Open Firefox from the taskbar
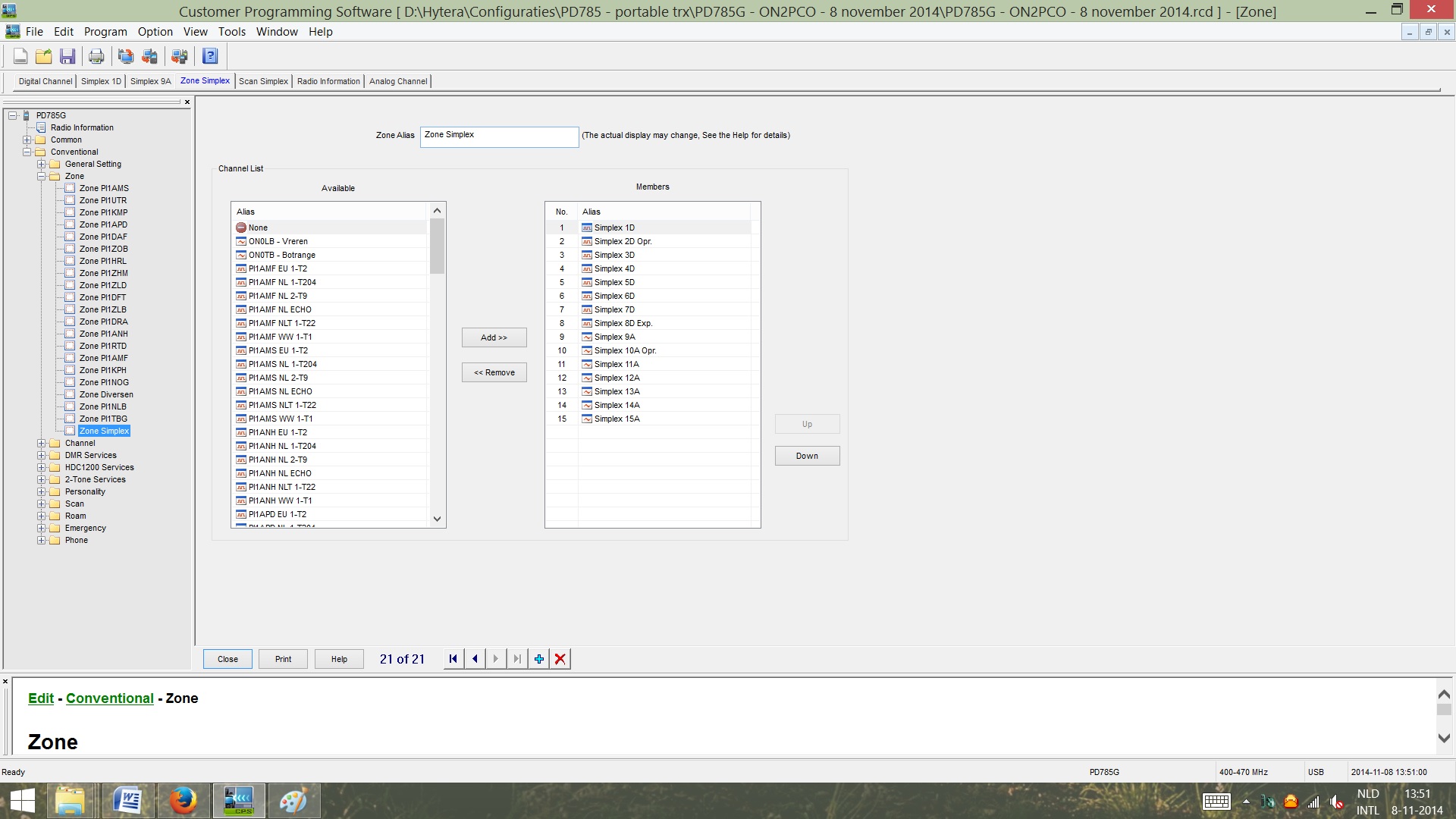 coord(183,801)
